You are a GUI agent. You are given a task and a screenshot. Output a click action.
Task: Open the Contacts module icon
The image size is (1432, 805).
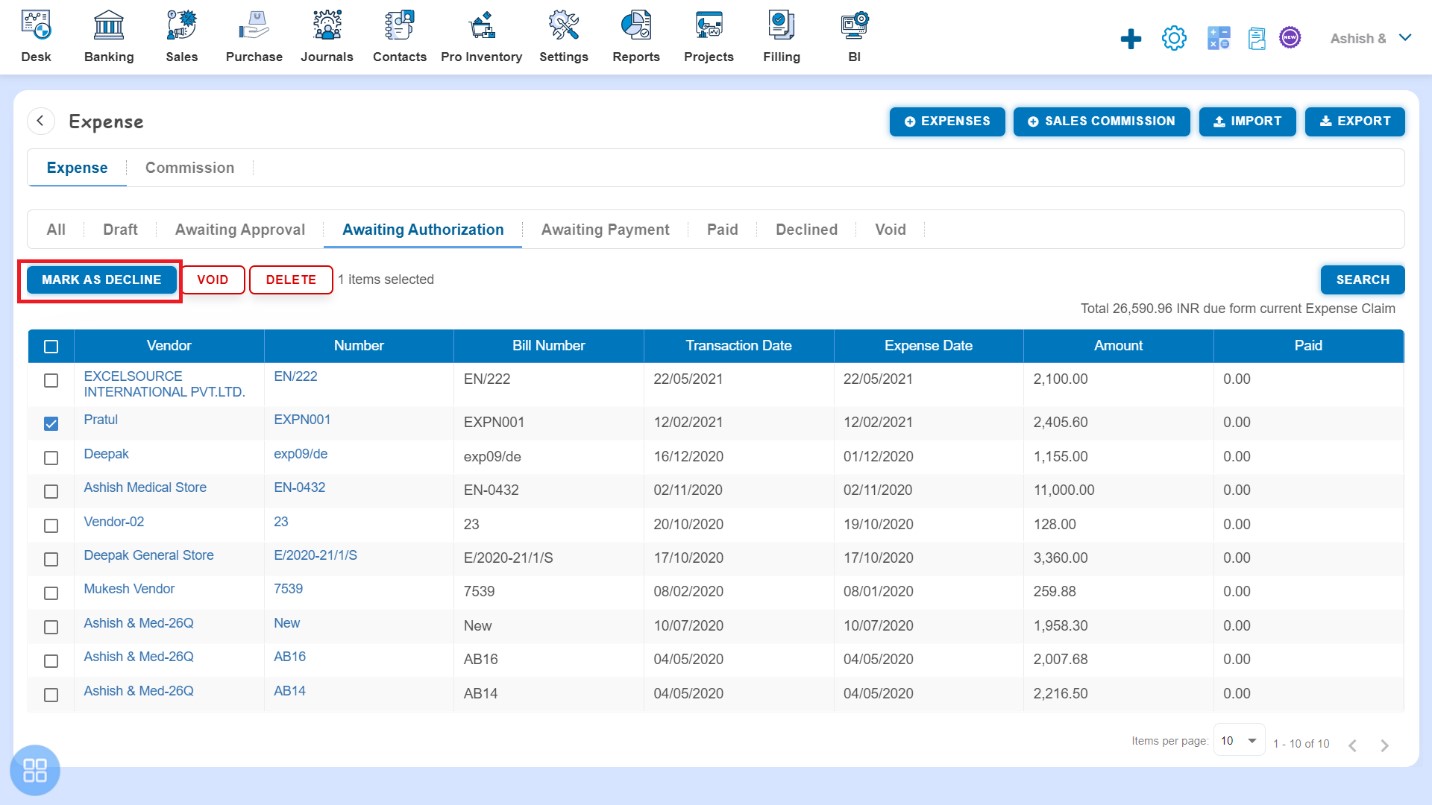400,24
